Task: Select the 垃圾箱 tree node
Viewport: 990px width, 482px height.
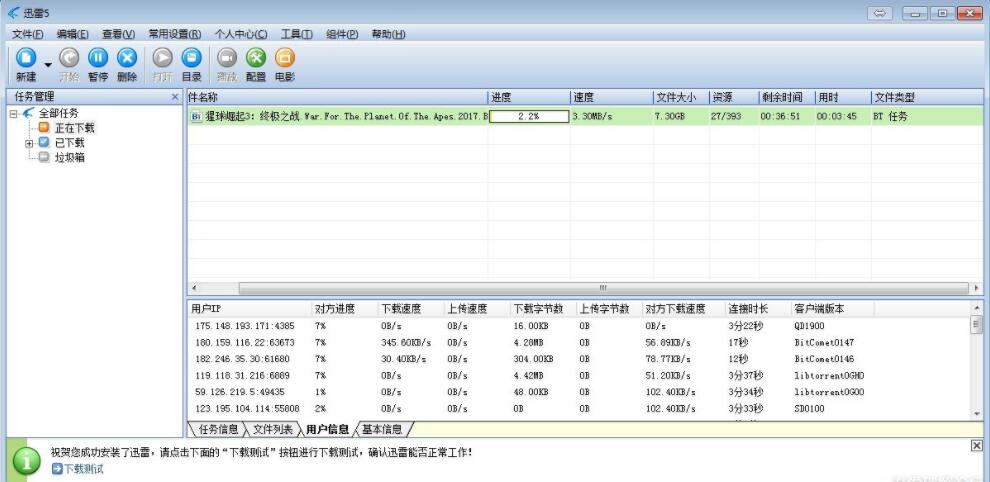Action: click(x=69, y=158)
